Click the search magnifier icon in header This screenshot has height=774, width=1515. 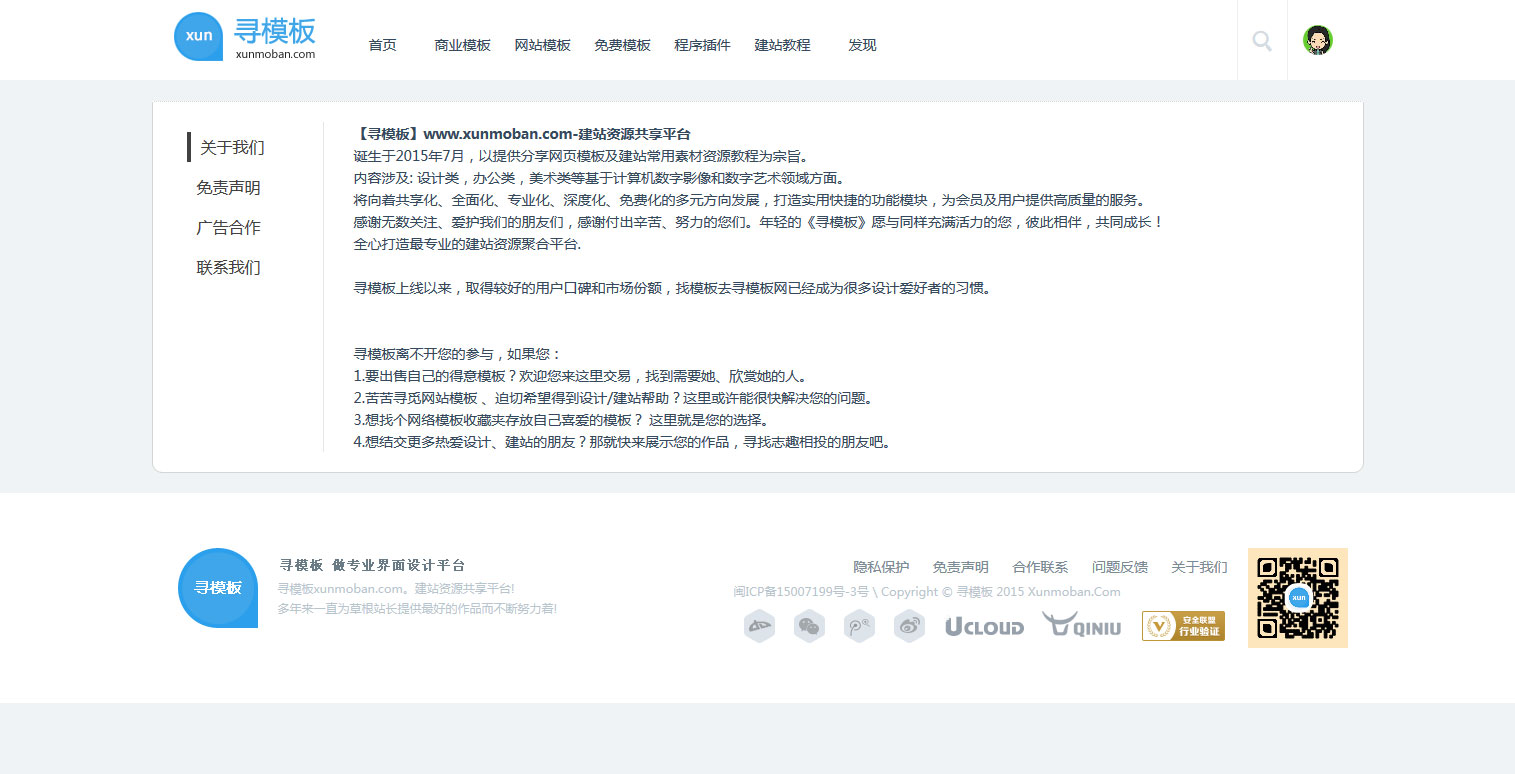tap(1262, 41)
